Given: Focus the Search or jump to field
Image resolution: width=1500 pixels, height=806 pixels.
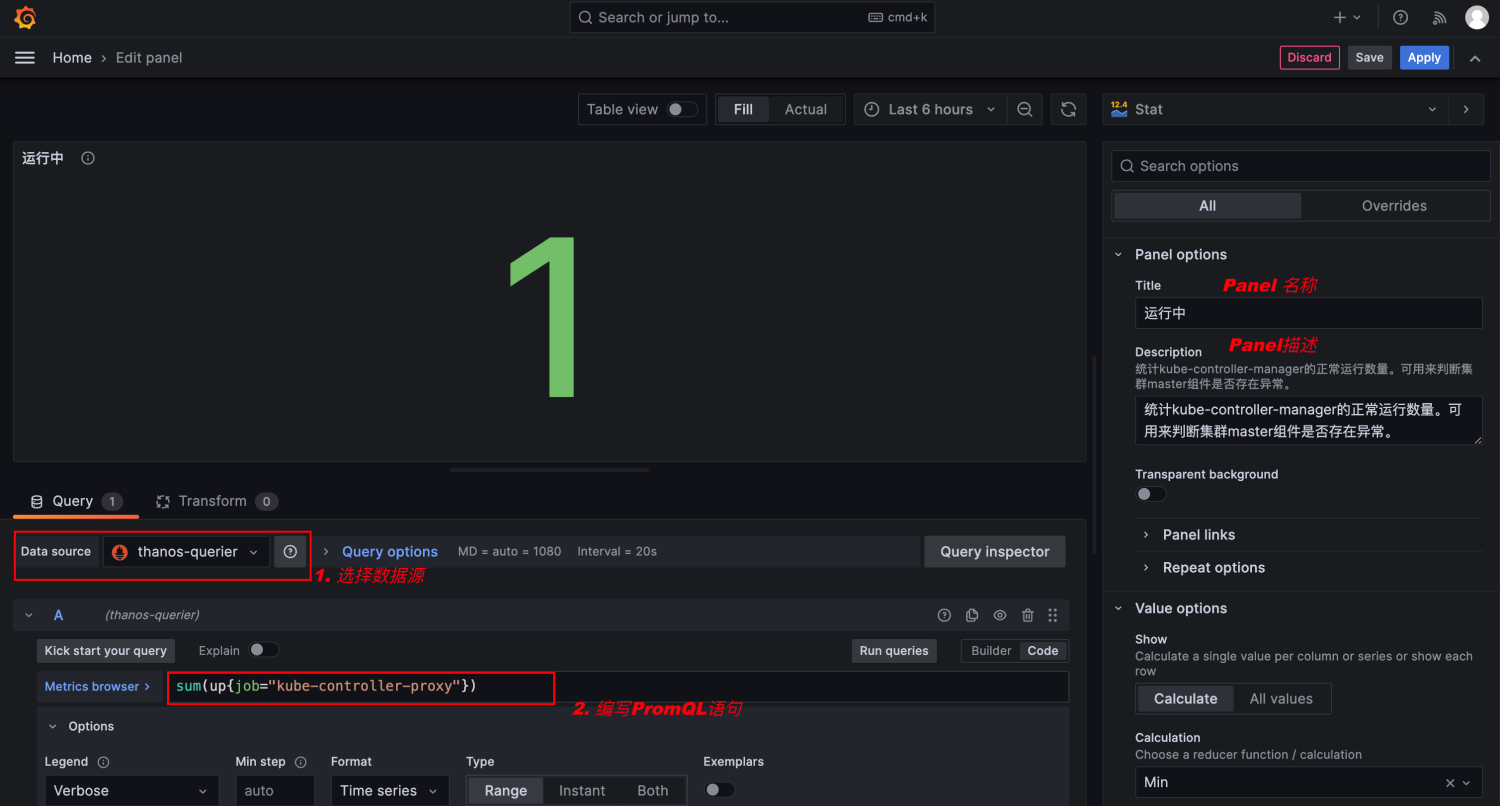Looking at the screenshot, I should (x=752, y=18).
